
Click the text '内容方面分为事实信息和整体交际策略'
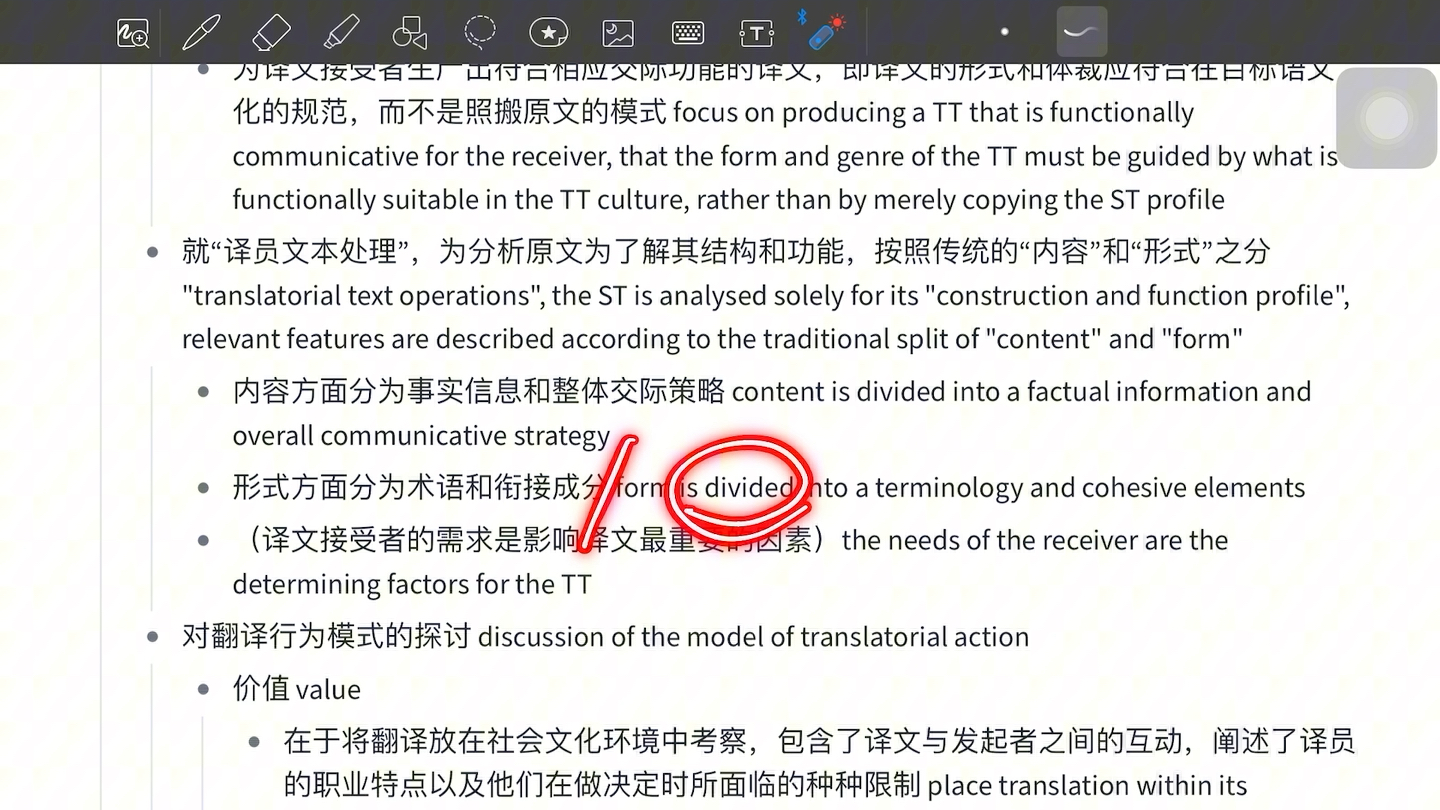click(x=478, y=392)
